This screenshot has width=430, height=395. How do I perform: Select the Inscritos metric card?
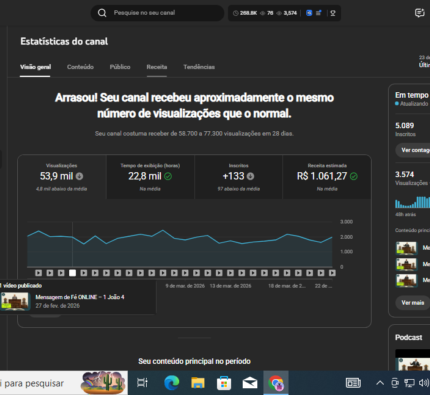(238, 177)
